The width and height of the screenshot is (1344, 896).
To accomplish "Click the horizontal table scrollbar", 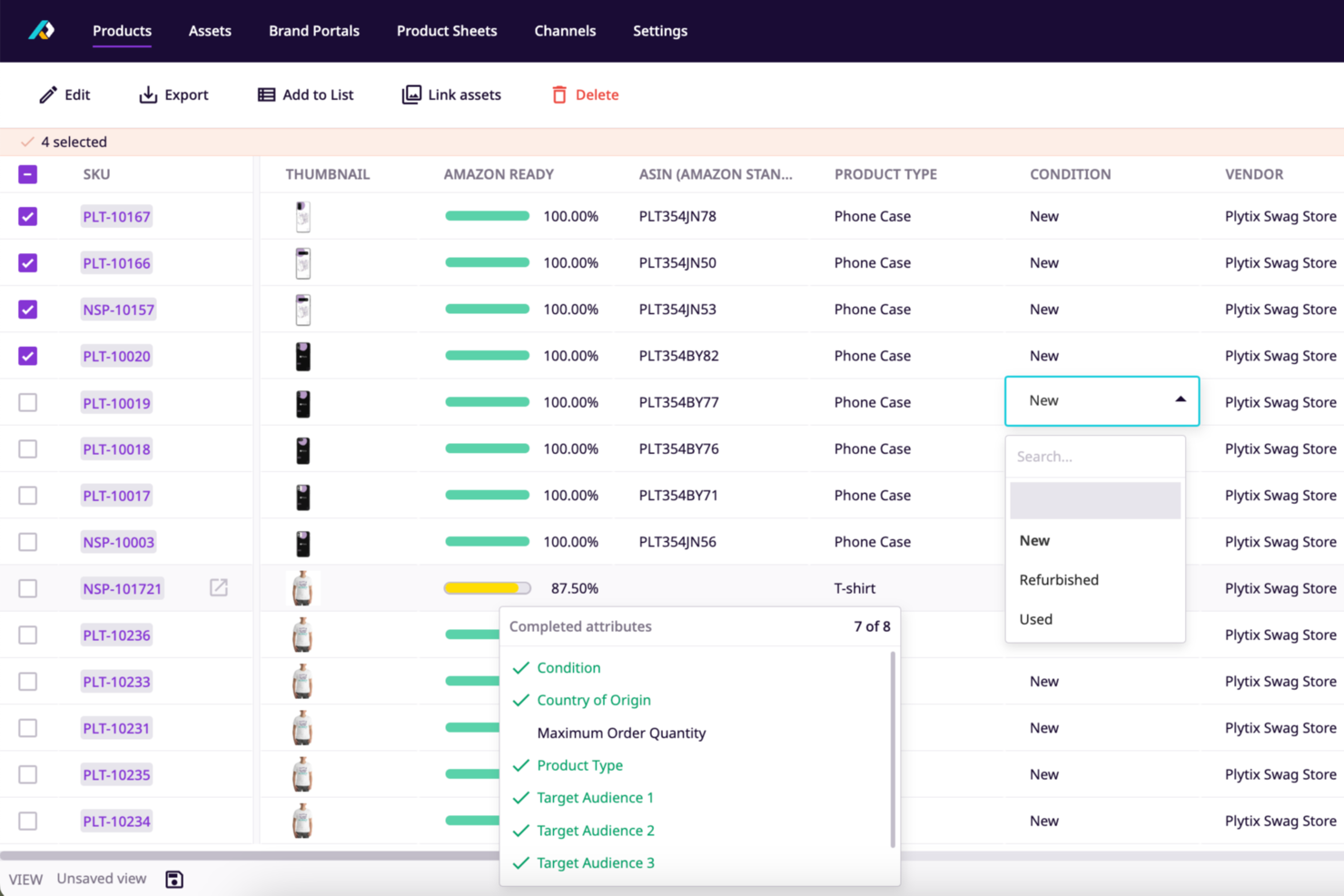I will point(250,855).
